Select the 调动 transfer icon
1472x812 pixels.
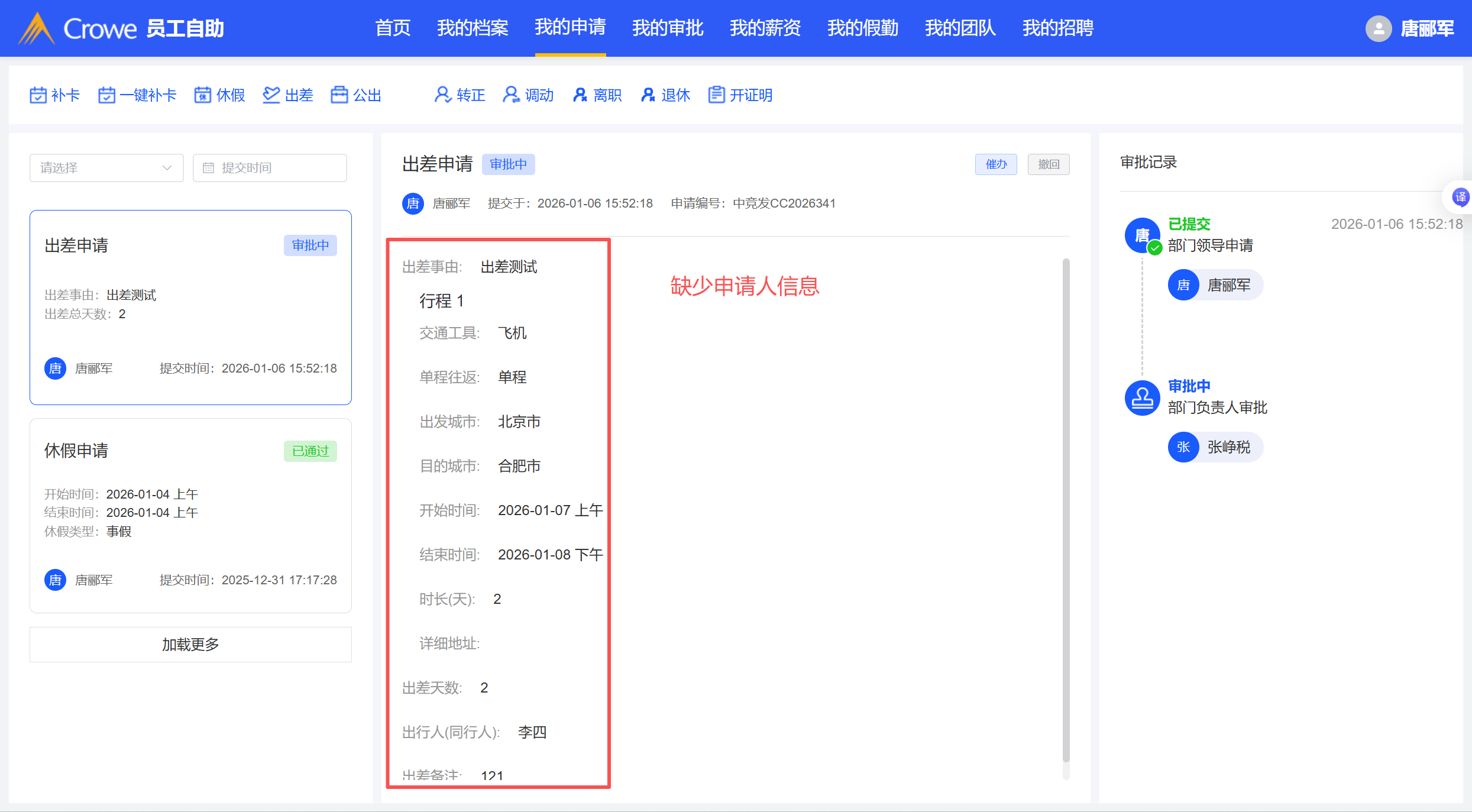tap(512, 95)
